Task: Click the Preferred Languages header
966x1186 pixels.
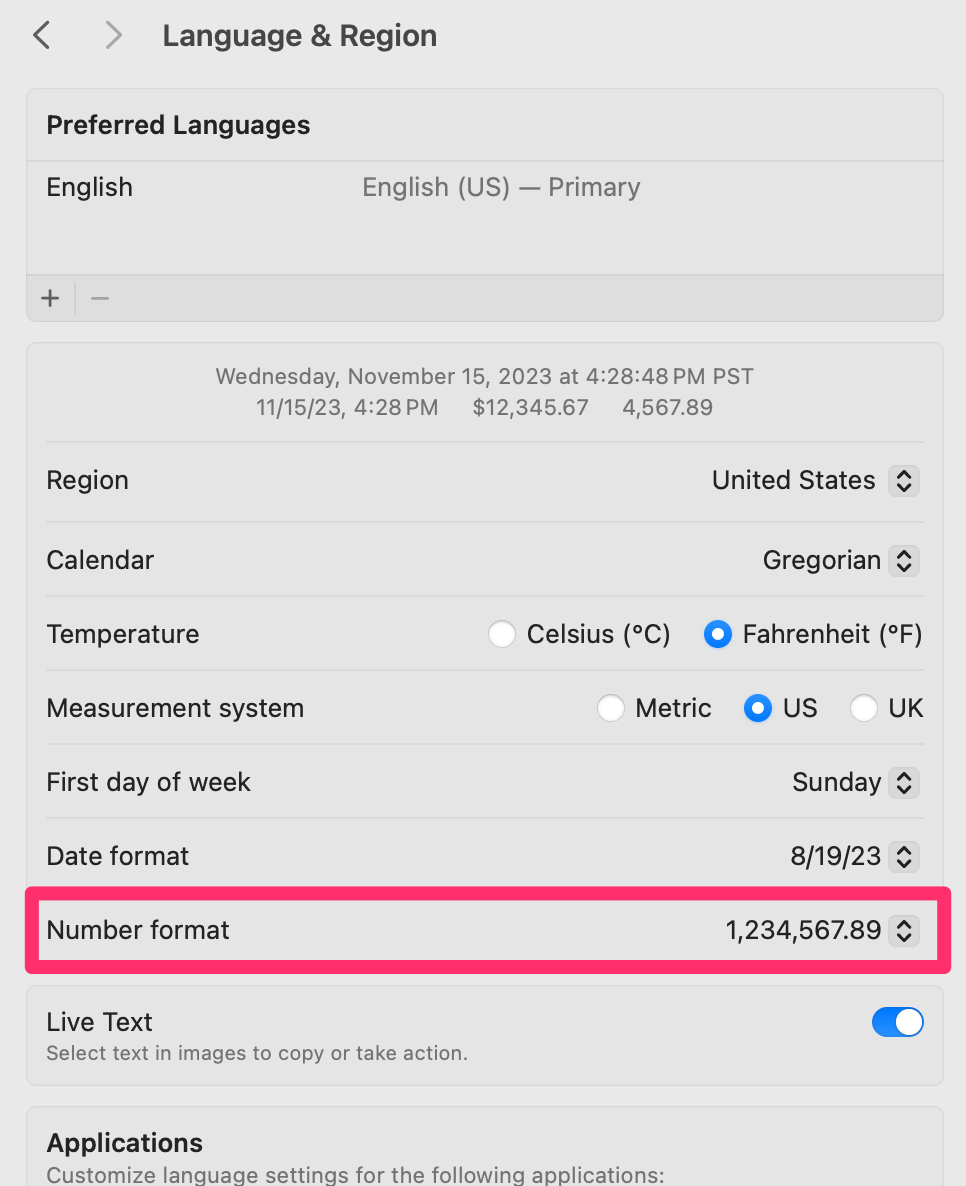Action: tap(178, 125)
